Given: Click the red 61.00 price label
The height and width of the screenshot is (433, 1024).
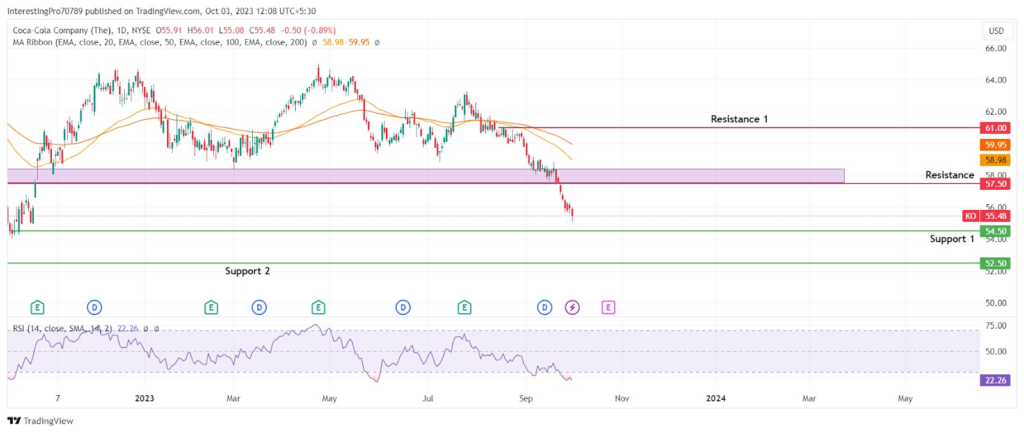Looking at the screenshot, I should [x=996, y=128].
